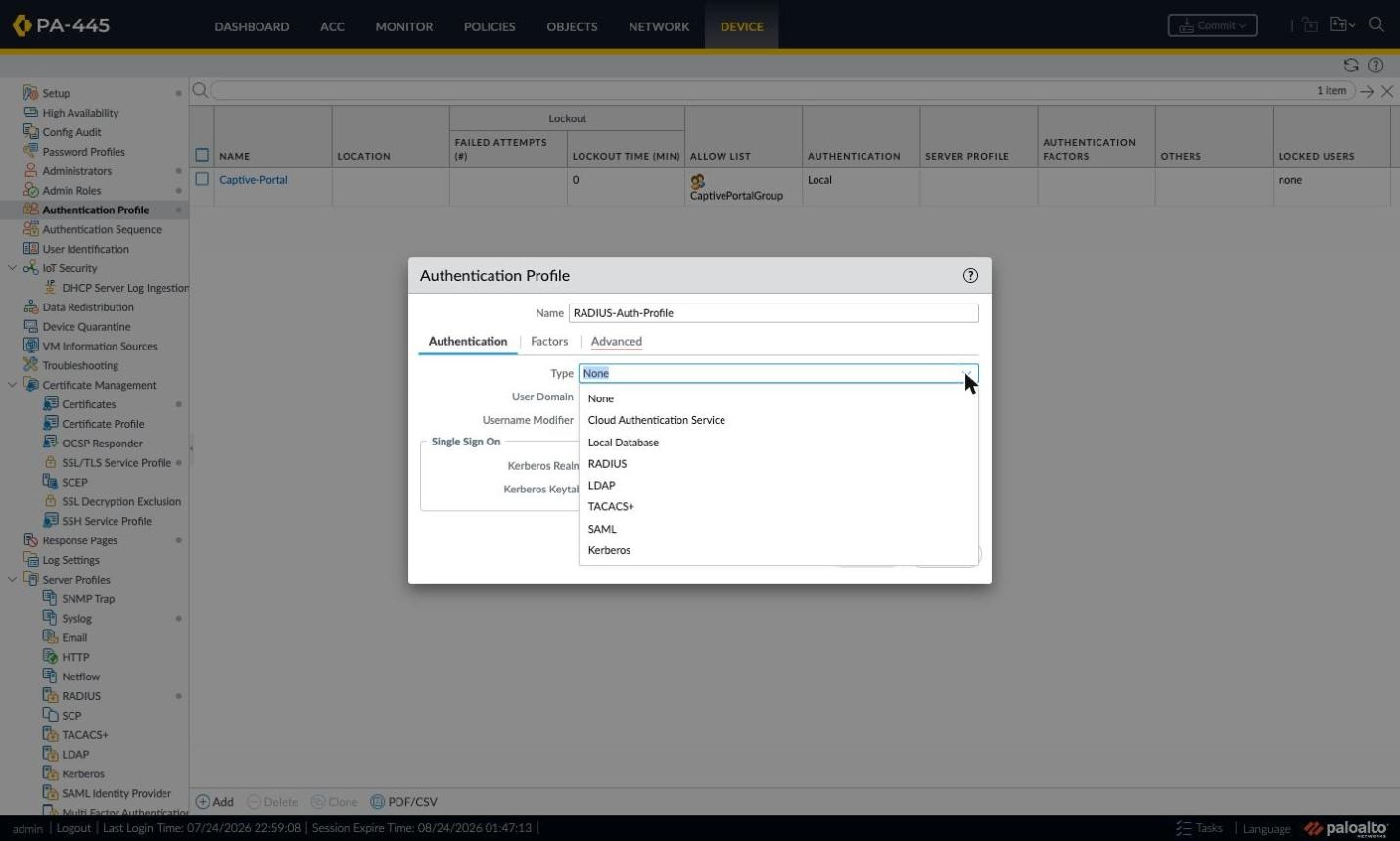Switch to the Advanced tab in dialog
1400x841 pixels.
click(617, 341)
